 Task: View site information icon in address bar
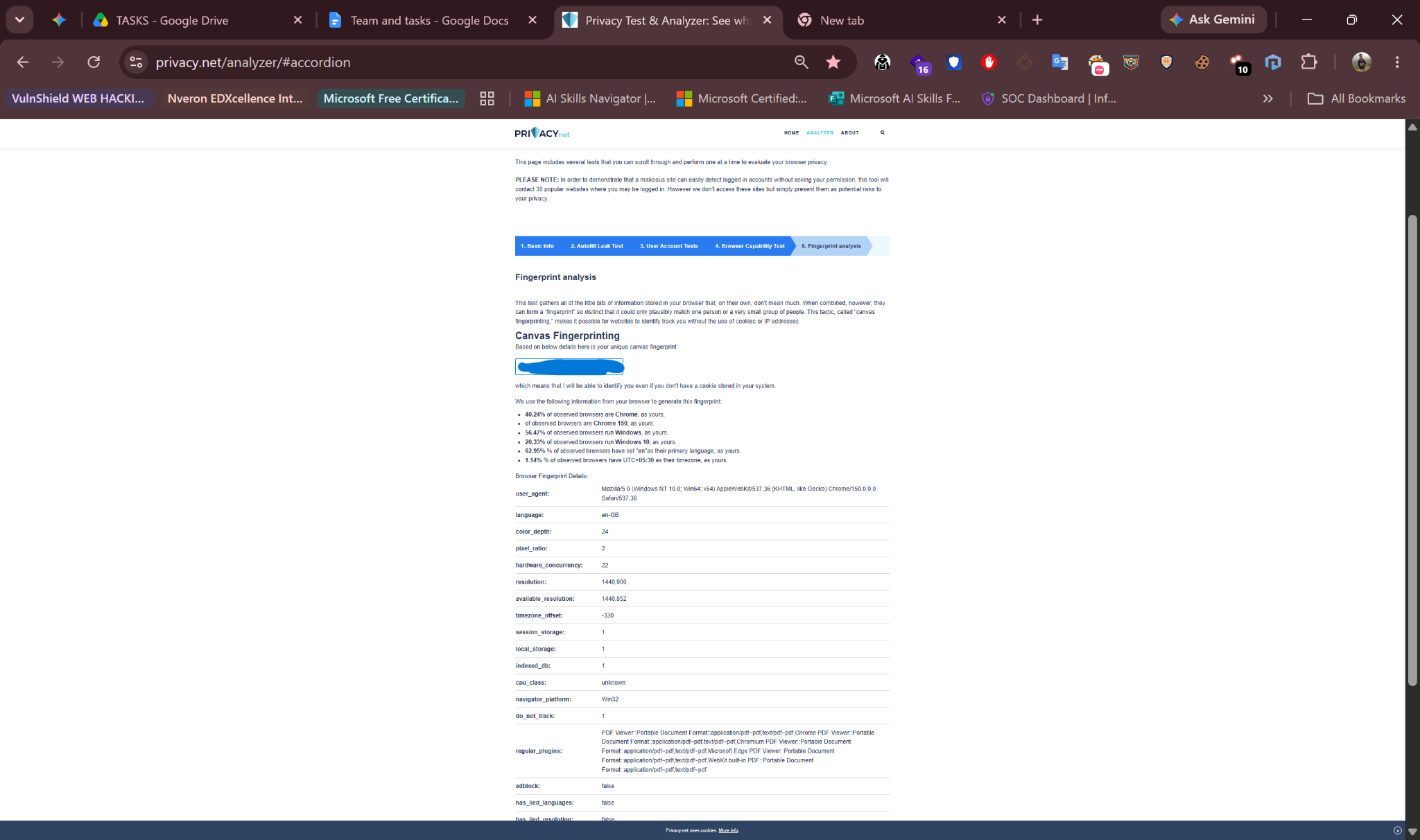[136, 62]
